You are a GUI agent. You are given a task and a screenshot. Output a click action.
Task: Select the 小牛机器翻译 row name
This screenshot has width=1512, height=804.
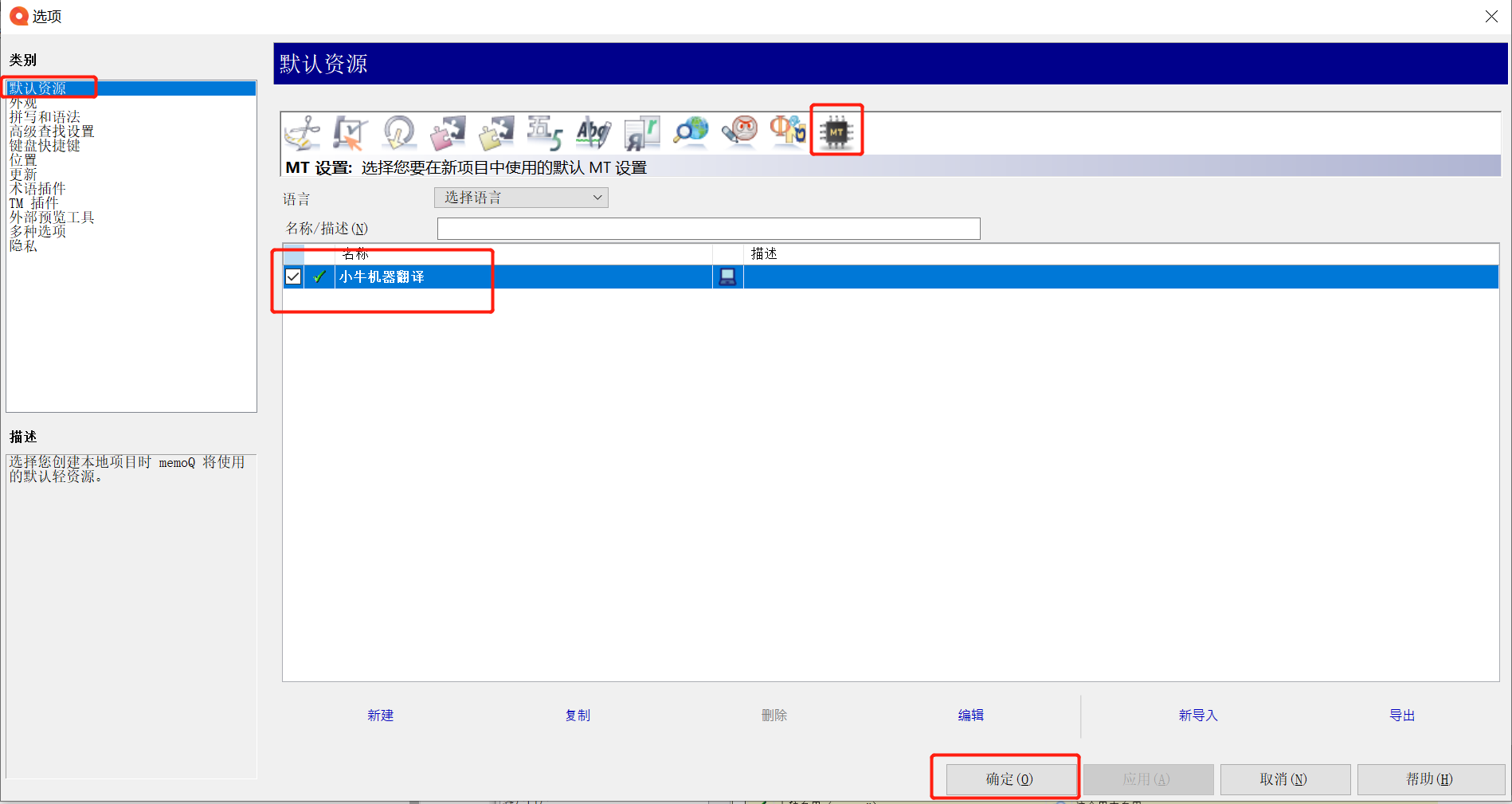click(x=382, y=276)
